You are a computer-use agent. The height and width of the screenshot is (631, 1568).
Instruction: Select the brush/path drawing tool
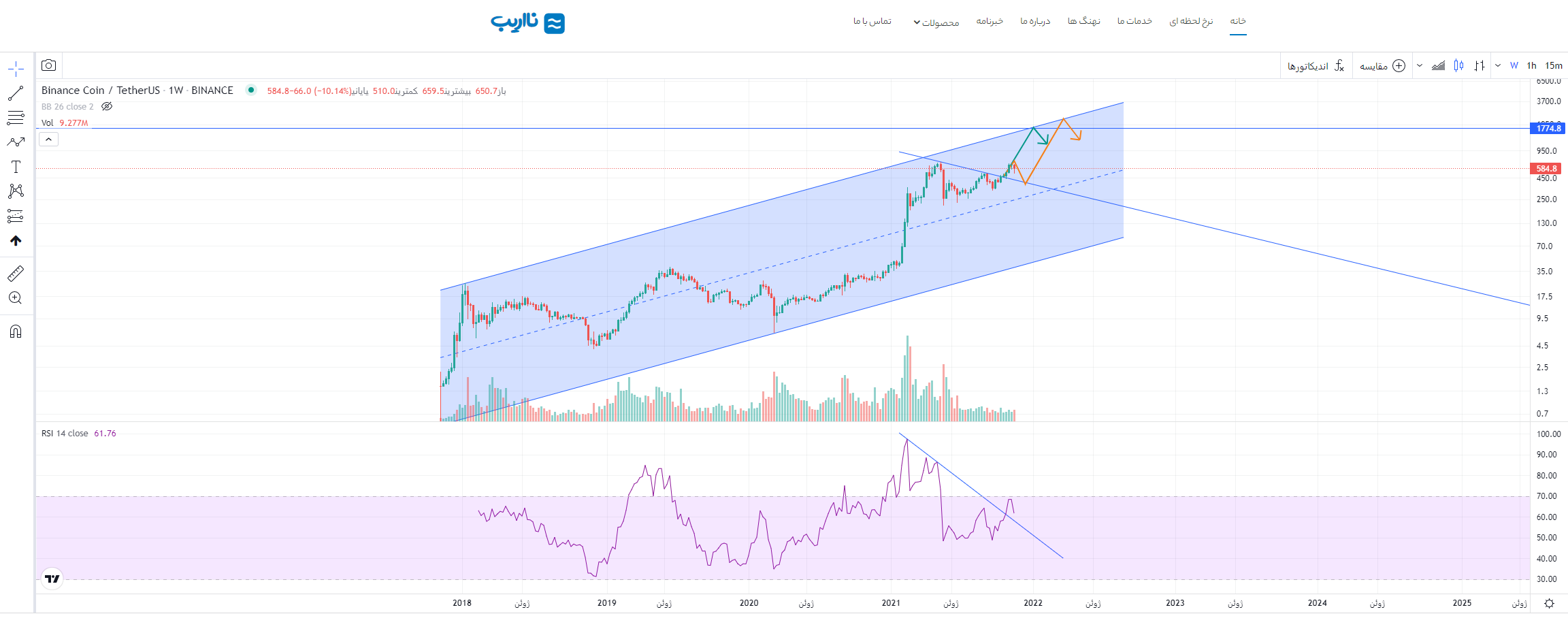click(16, 142)
